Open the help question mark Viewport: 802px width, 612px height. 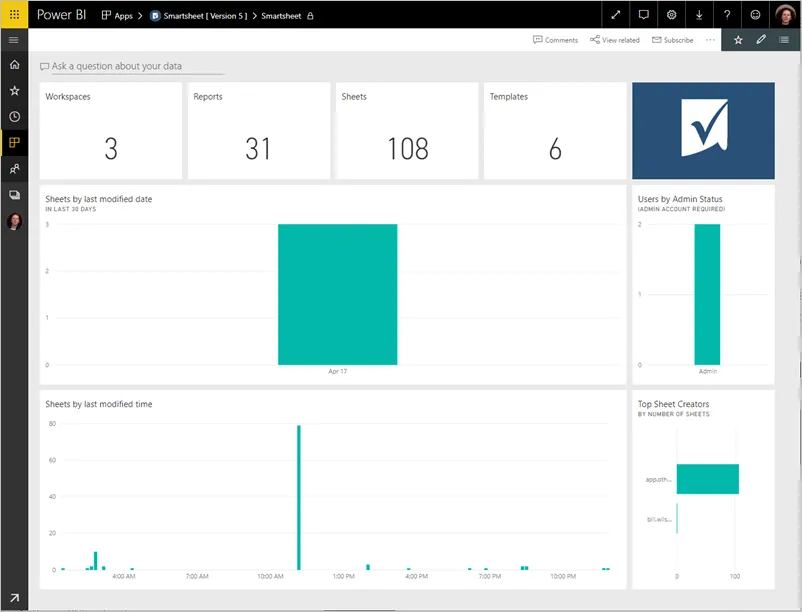pyautogui.click(x=727, y=15)
